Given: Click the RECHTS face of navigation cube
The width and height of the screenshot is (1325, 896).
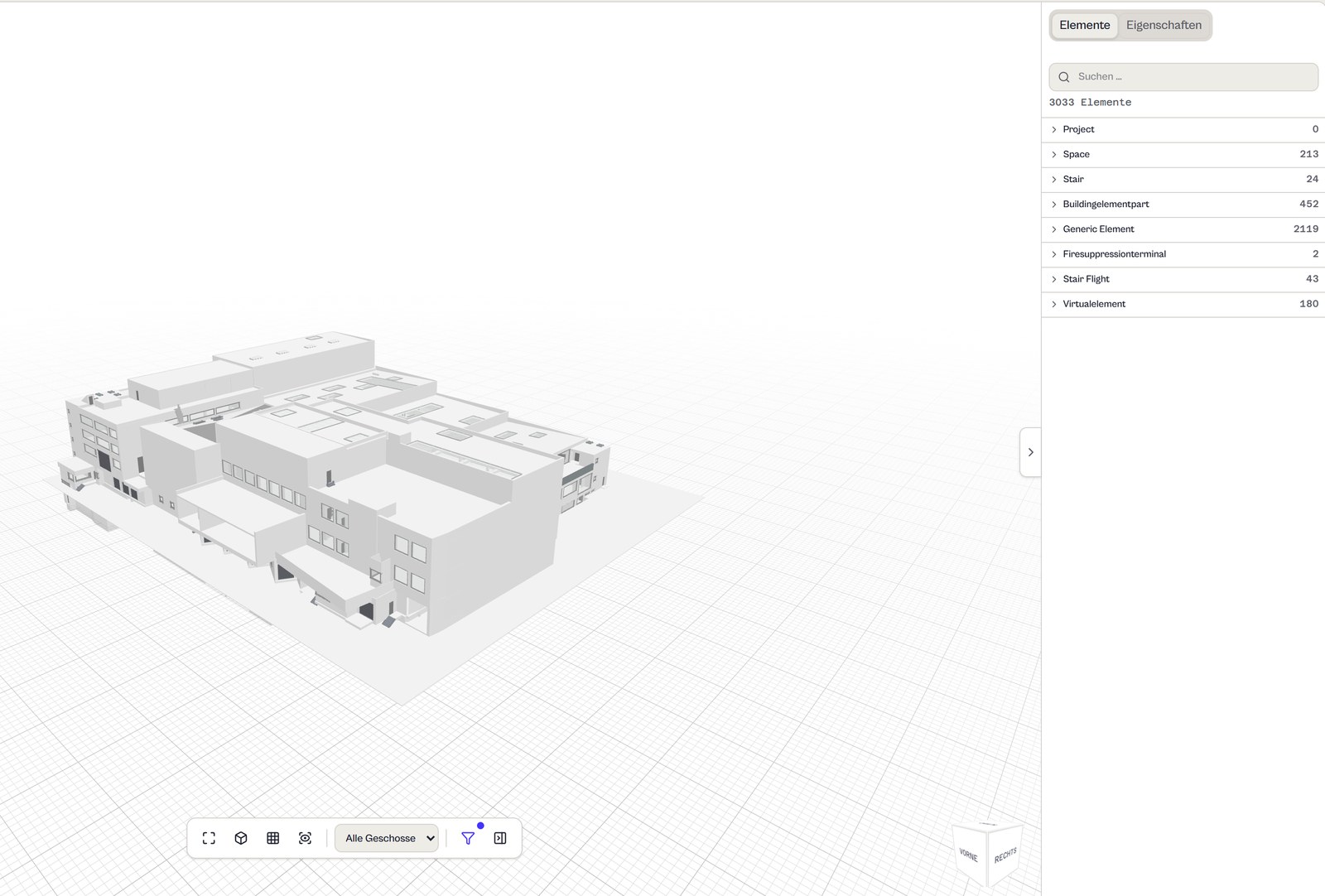Looking at the screenshot, I should pyautogui.click(x=1005, y=855).
